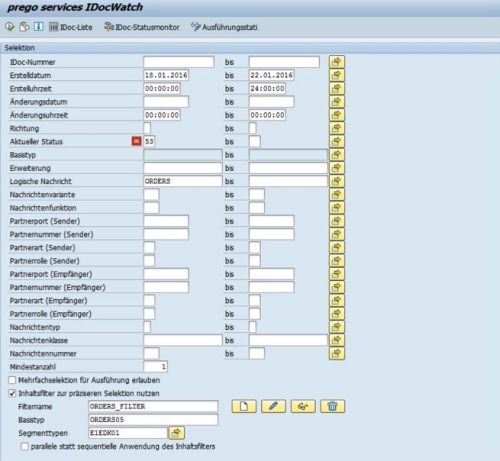Edit filter using the pencil icon
This screenshot has width=500, height=461.
click(x=273, y=406)
